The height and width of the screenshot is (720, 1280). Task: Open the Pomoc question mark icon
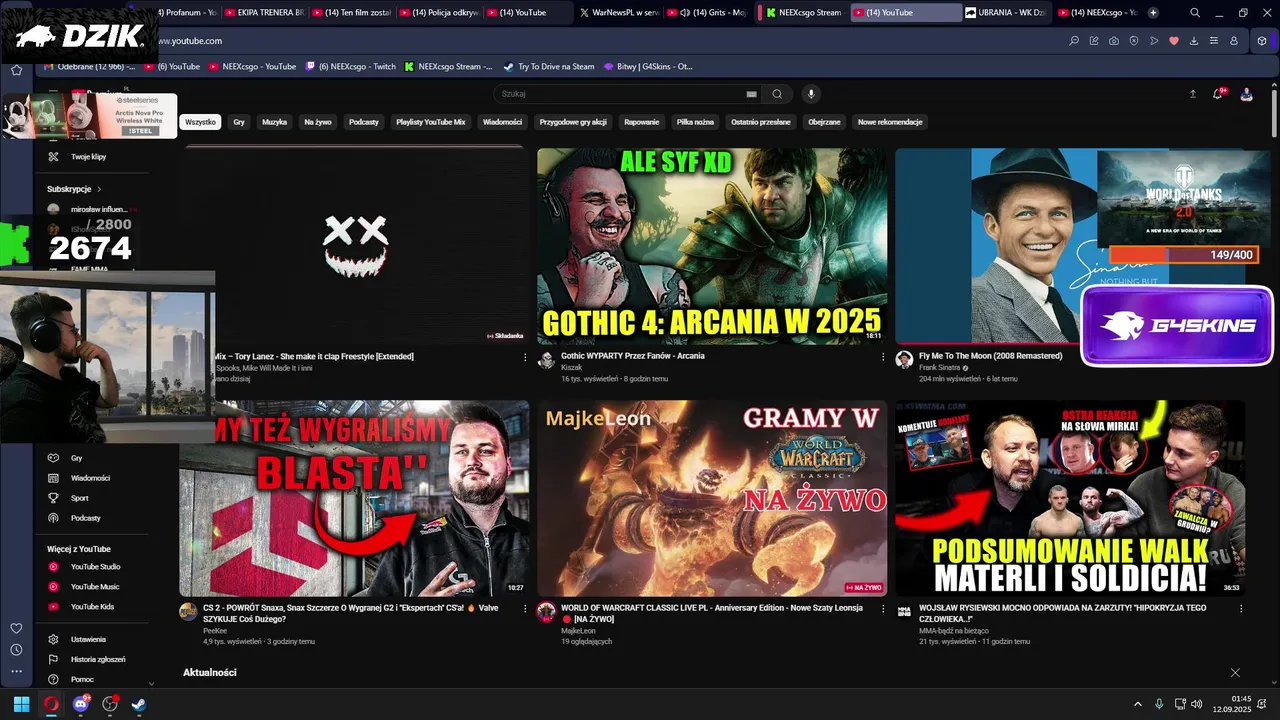point(53,679)
